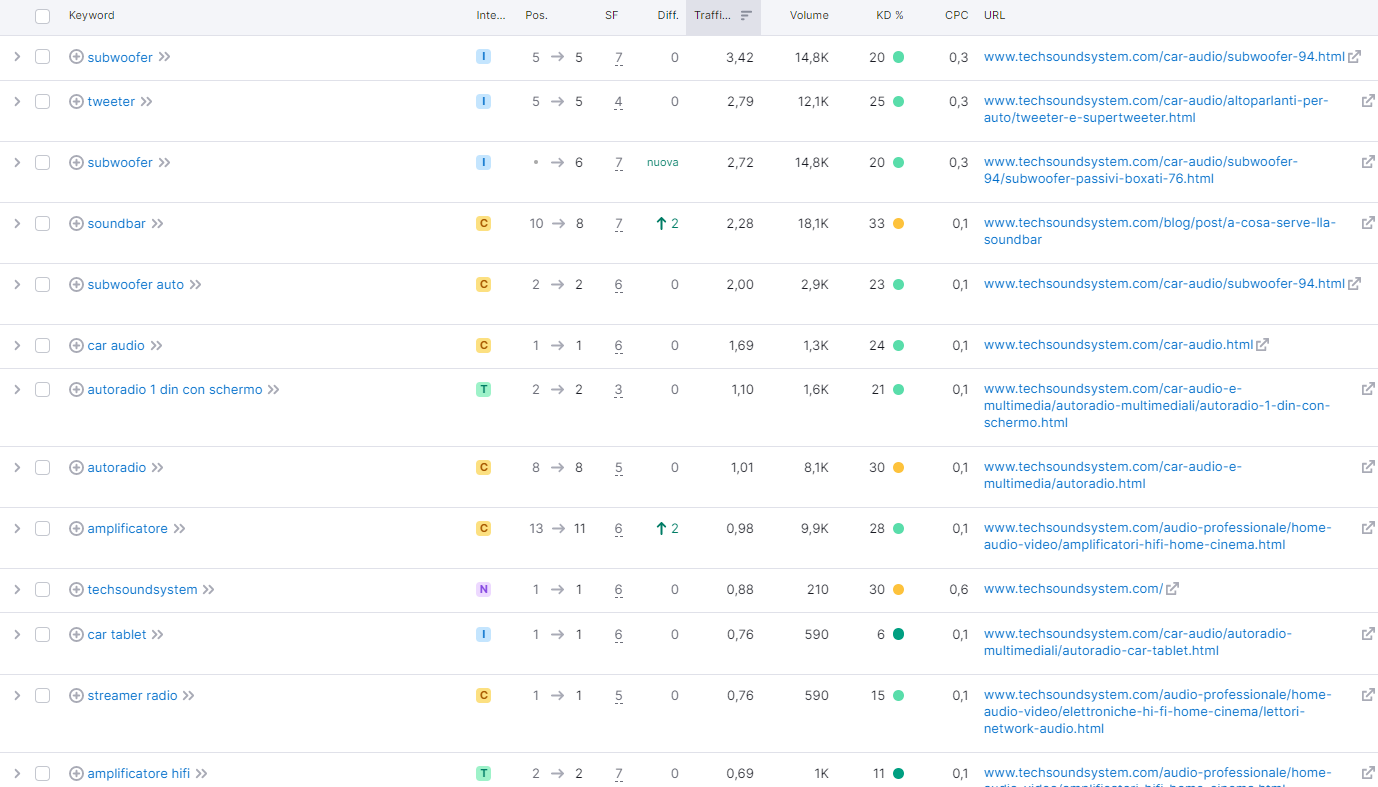Image resolution: width=1378 pixels, height=787 pixels.
Task: Sort by the CPC column header
Action: [956, 15]
